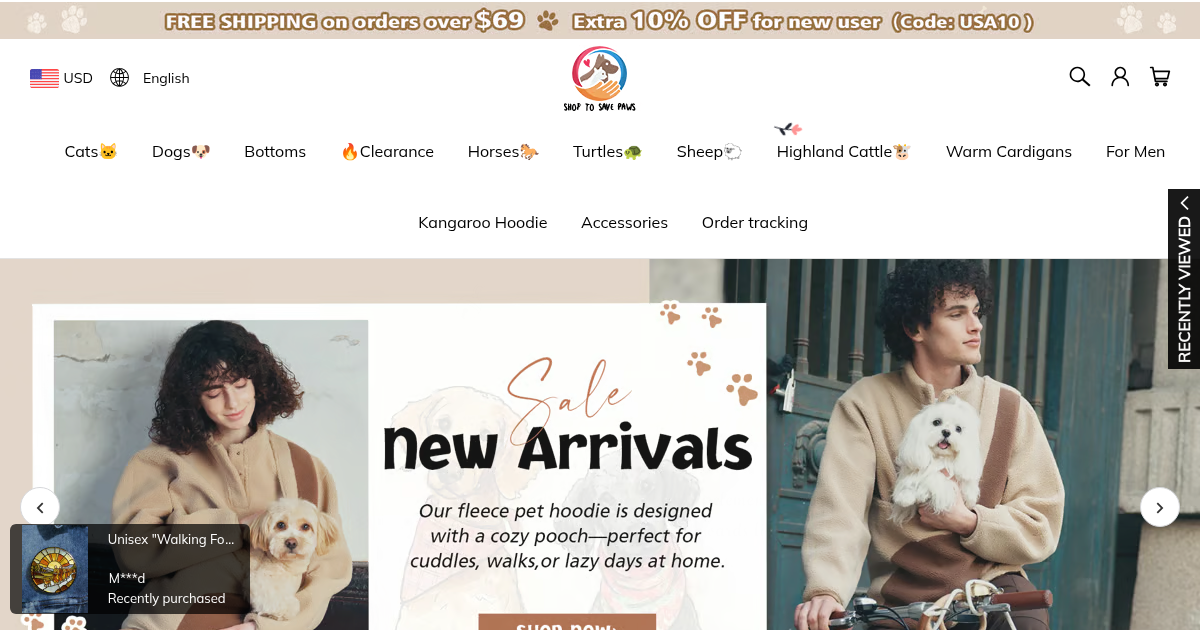Click the US flag currency icon
This screenshot has height=630, width=1200.
[x=44, y=78]
